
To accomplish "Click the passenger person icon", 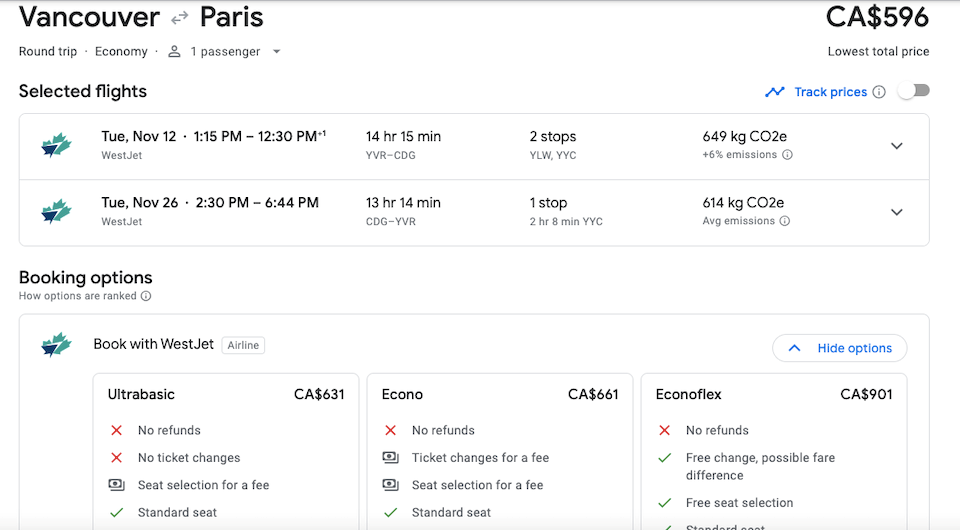I will pyautogui.click(x=174, y=51).
